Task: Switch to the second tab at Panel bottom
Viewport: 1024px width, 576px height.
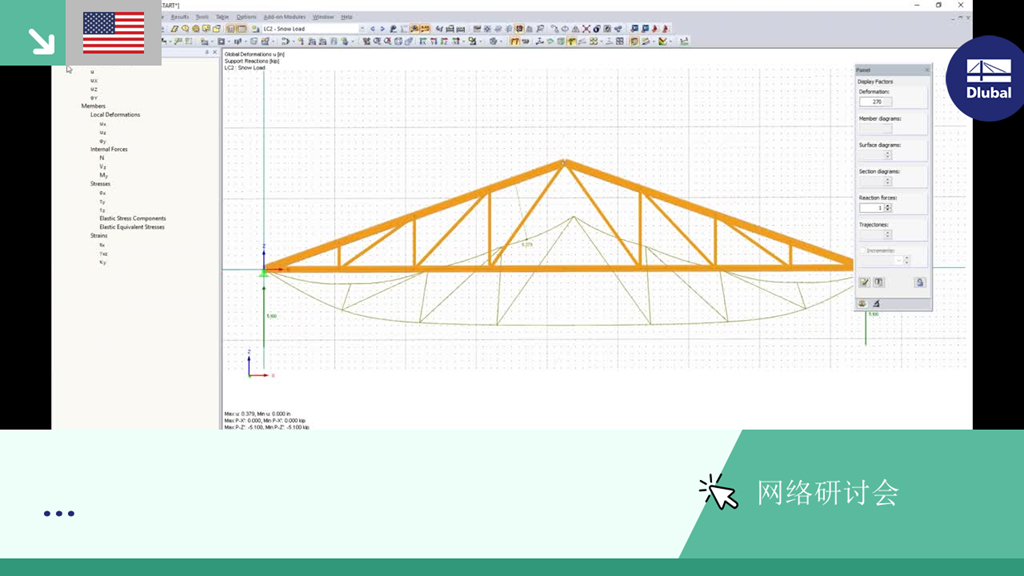Action: point(876,304)
